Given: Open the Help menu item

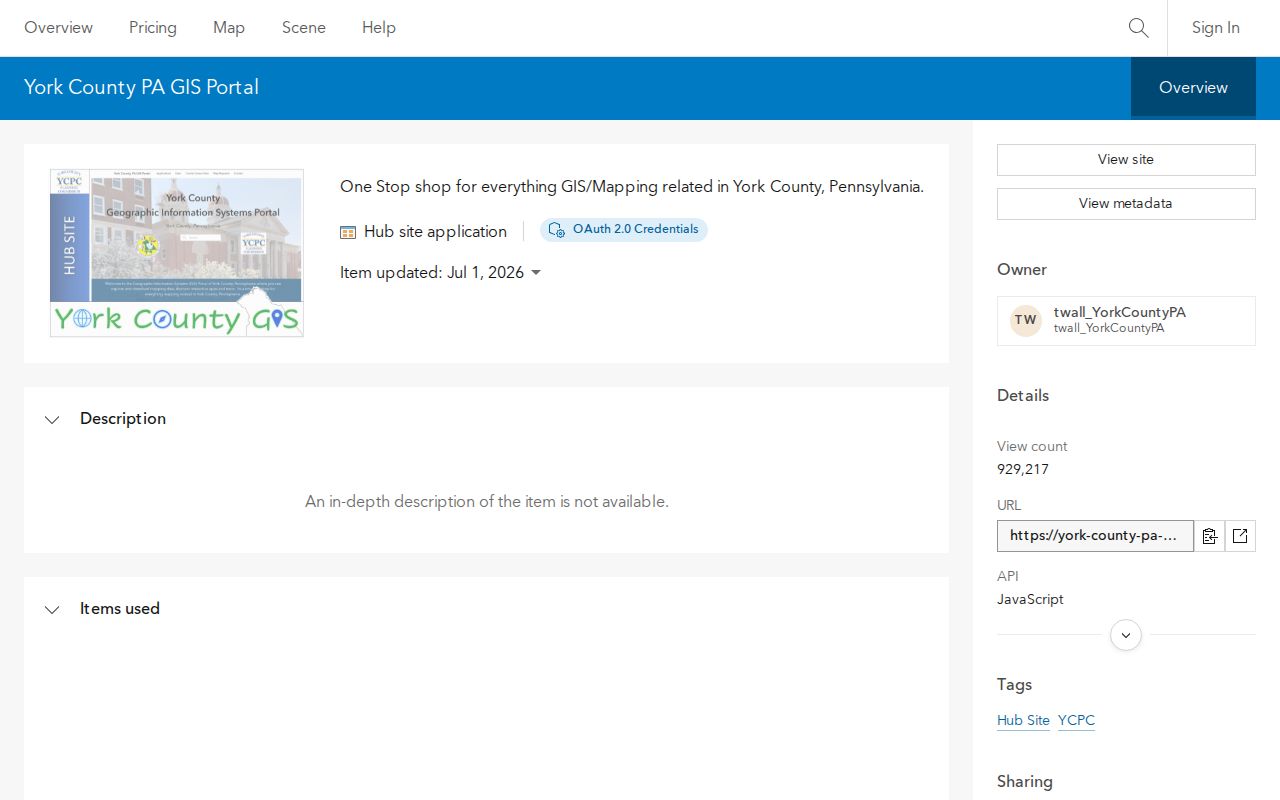Looking at the screenshot, I should pos(379,28).
